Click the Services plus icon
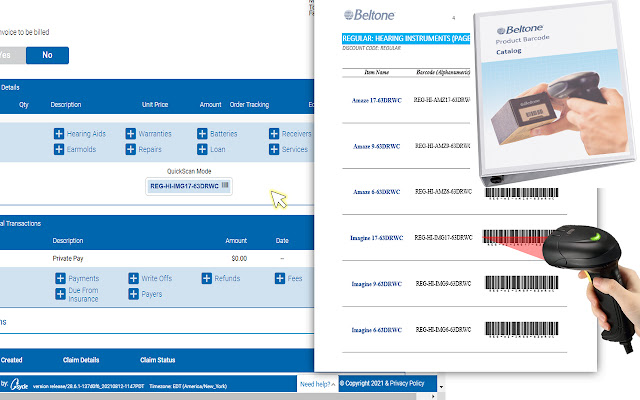This screenshot has width=640, height=400. (x=274, y=149)
